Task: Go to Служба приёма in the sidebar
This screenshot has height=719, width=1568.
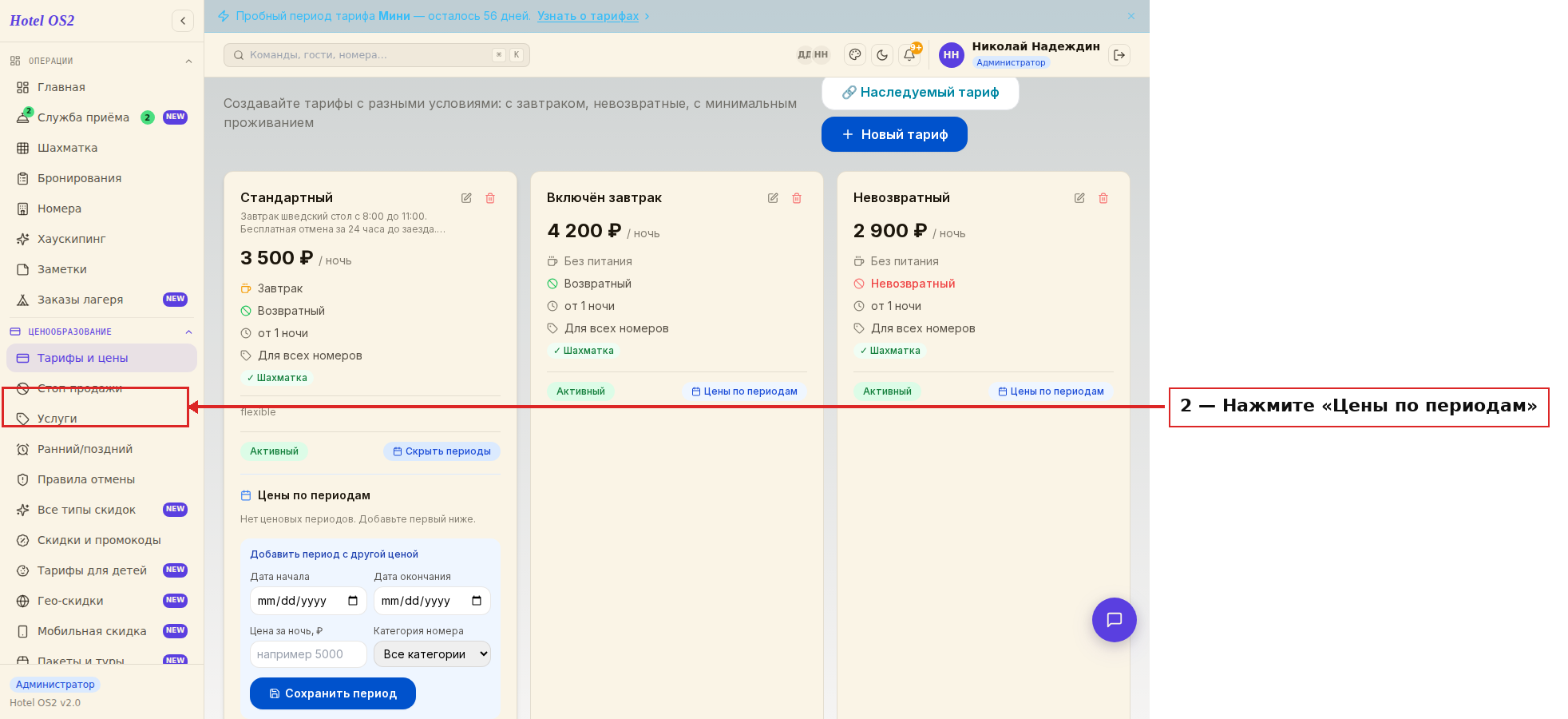Action: [101, 117]
